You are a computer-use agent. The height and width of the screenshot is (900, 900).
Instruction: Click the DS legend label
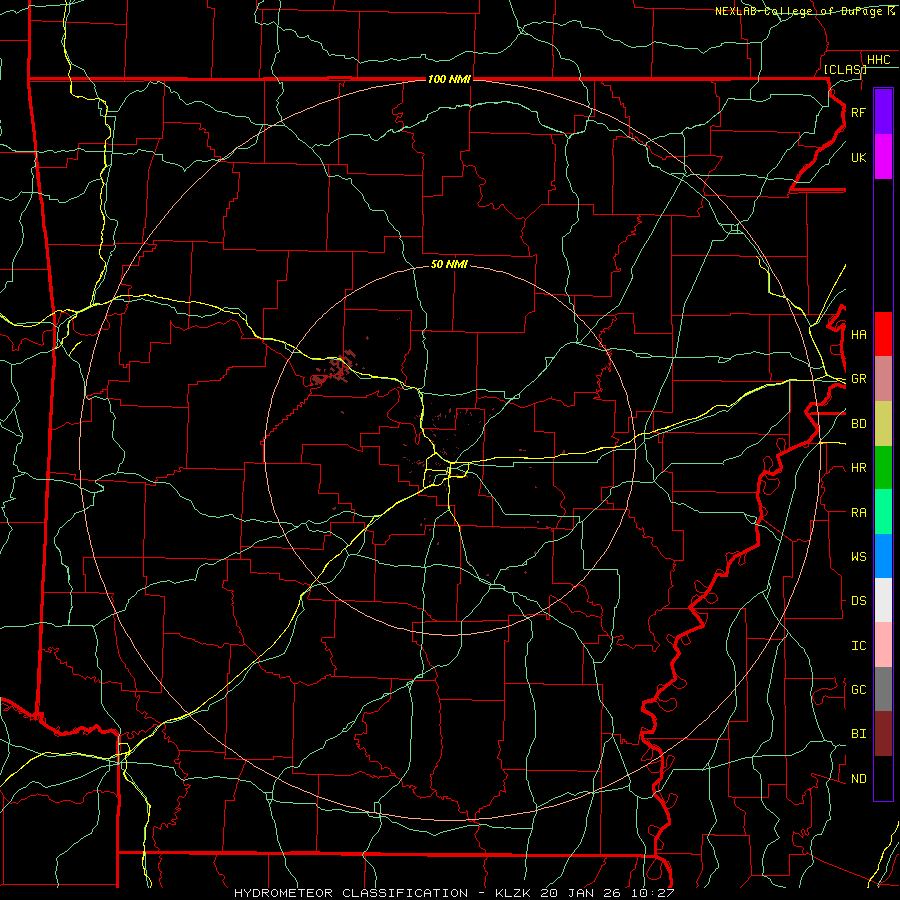(x=858, y=601)
